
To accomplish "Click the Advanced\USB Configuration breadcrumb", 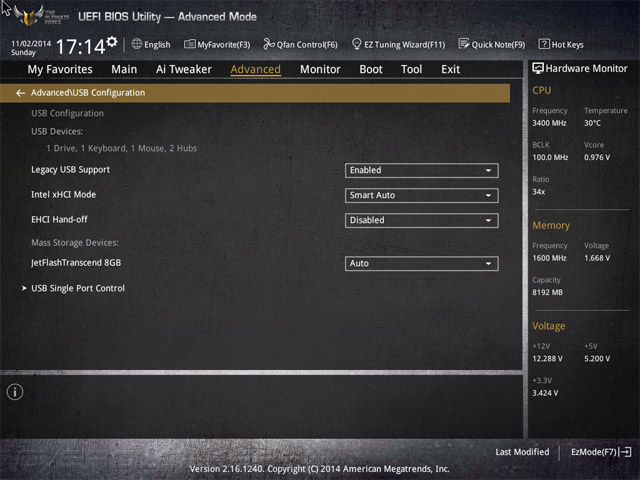I will point(88,93).
